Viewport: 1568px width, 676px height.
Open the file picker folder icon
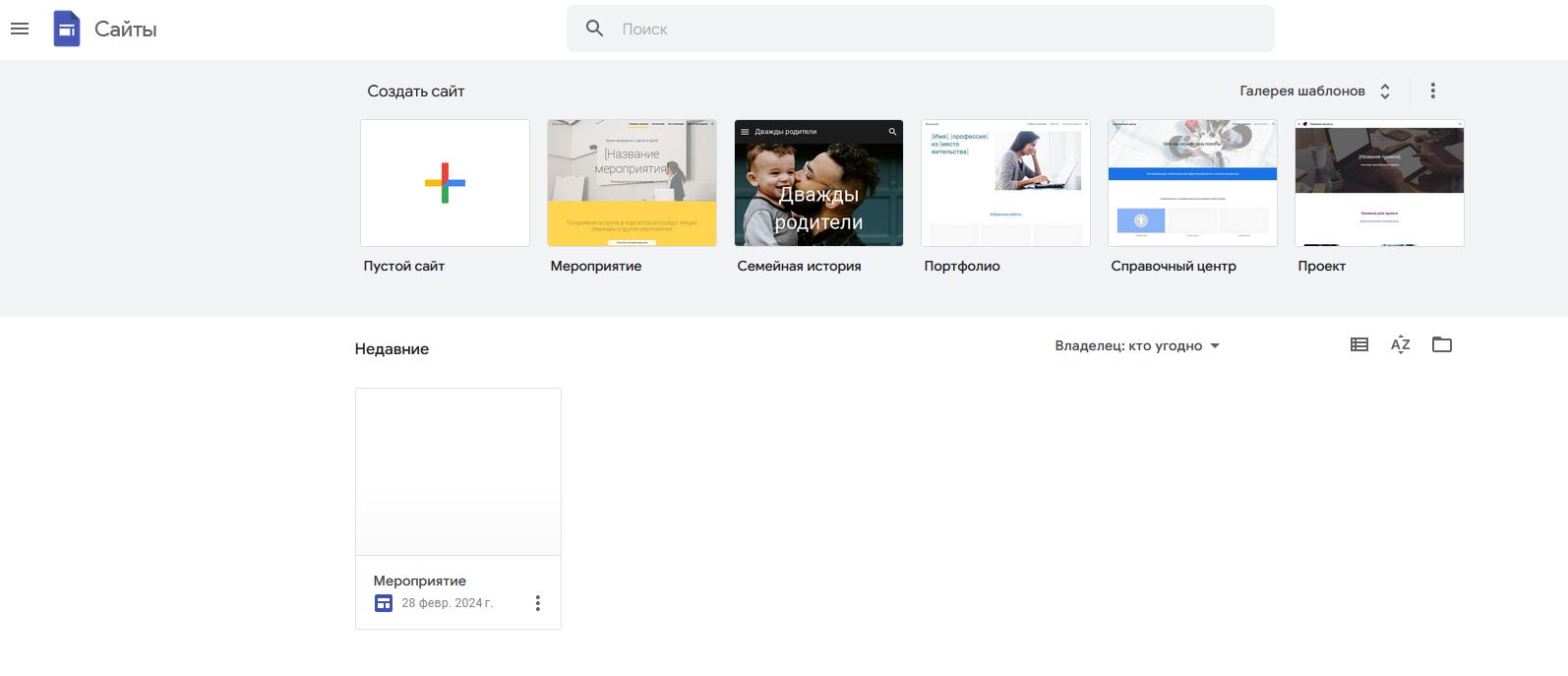click(1441, 344)
